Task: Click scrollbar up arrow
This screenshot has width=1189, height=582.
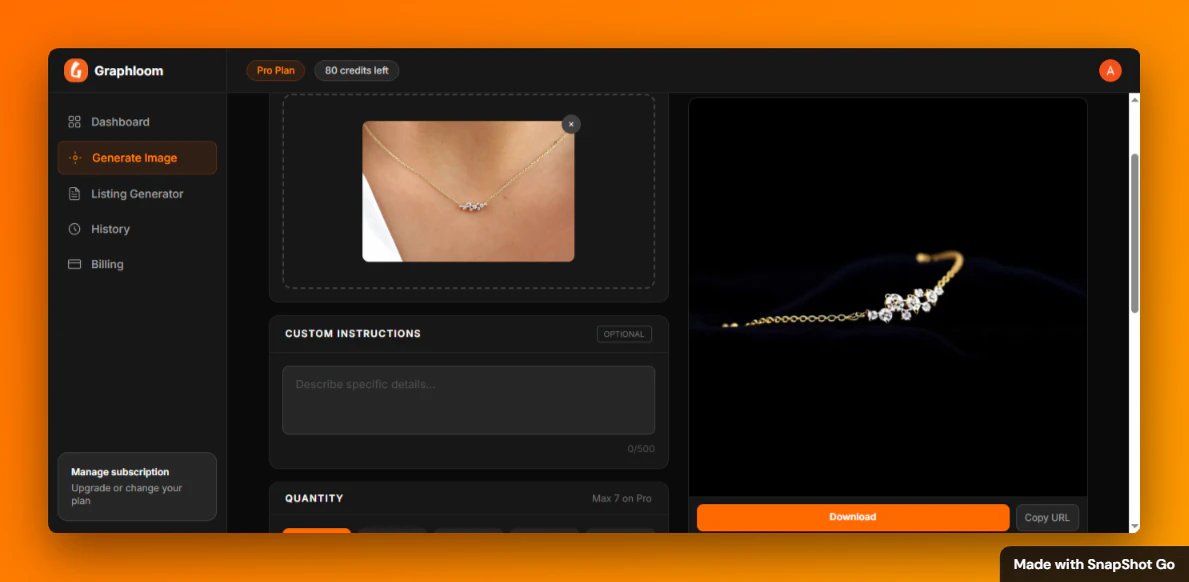Action: (x=1134, y=99)
